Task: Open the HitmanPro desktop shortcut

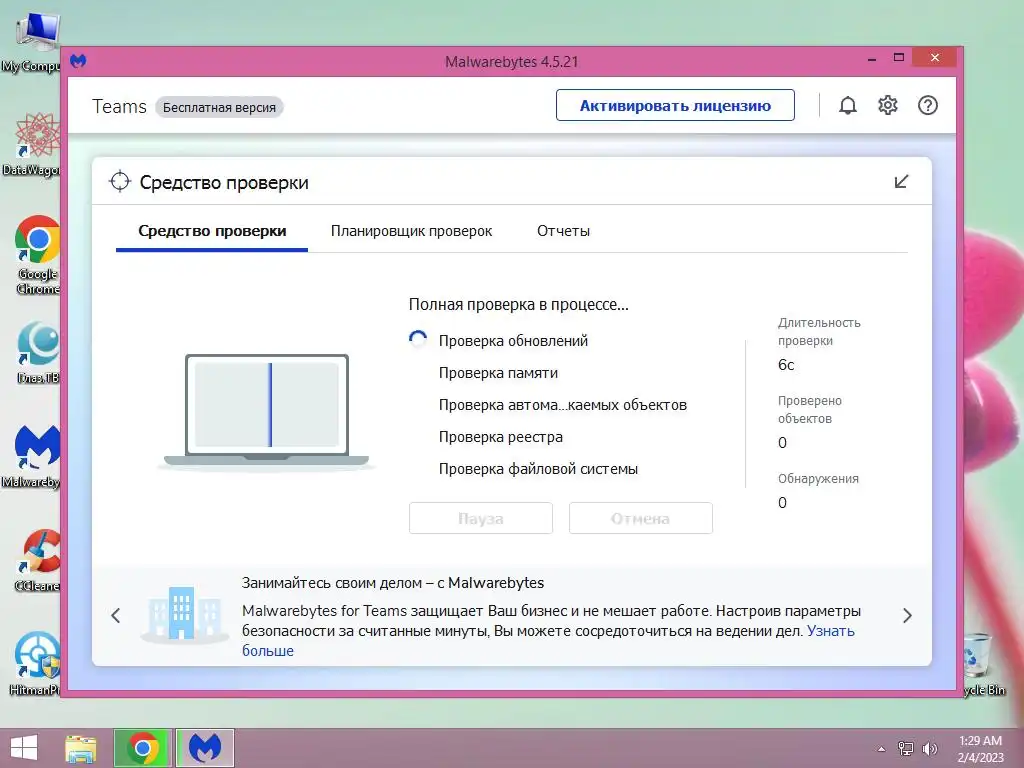Action: pos(35,664)
